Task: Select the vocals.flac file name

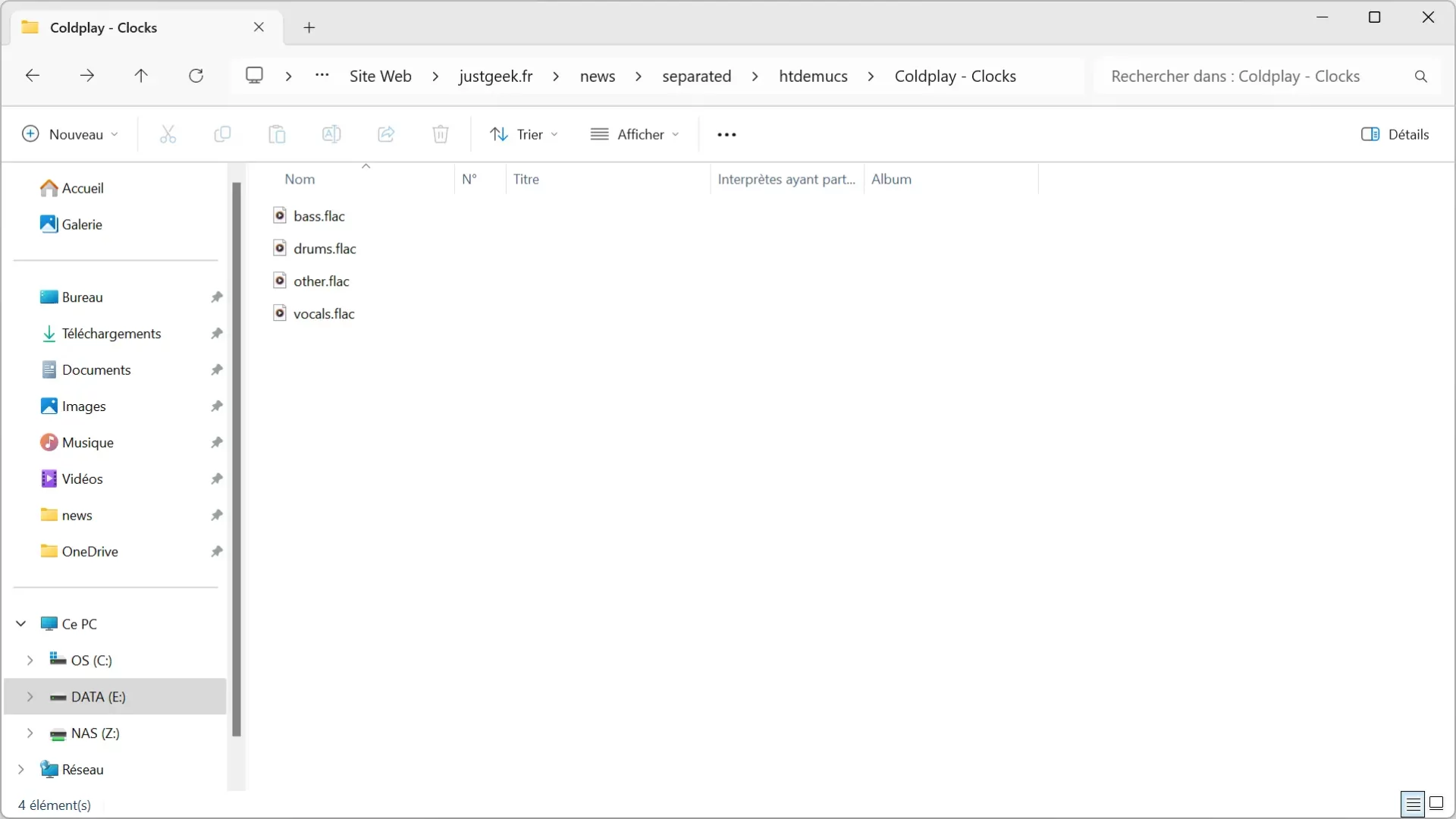Action: click(x=325, y=314)
